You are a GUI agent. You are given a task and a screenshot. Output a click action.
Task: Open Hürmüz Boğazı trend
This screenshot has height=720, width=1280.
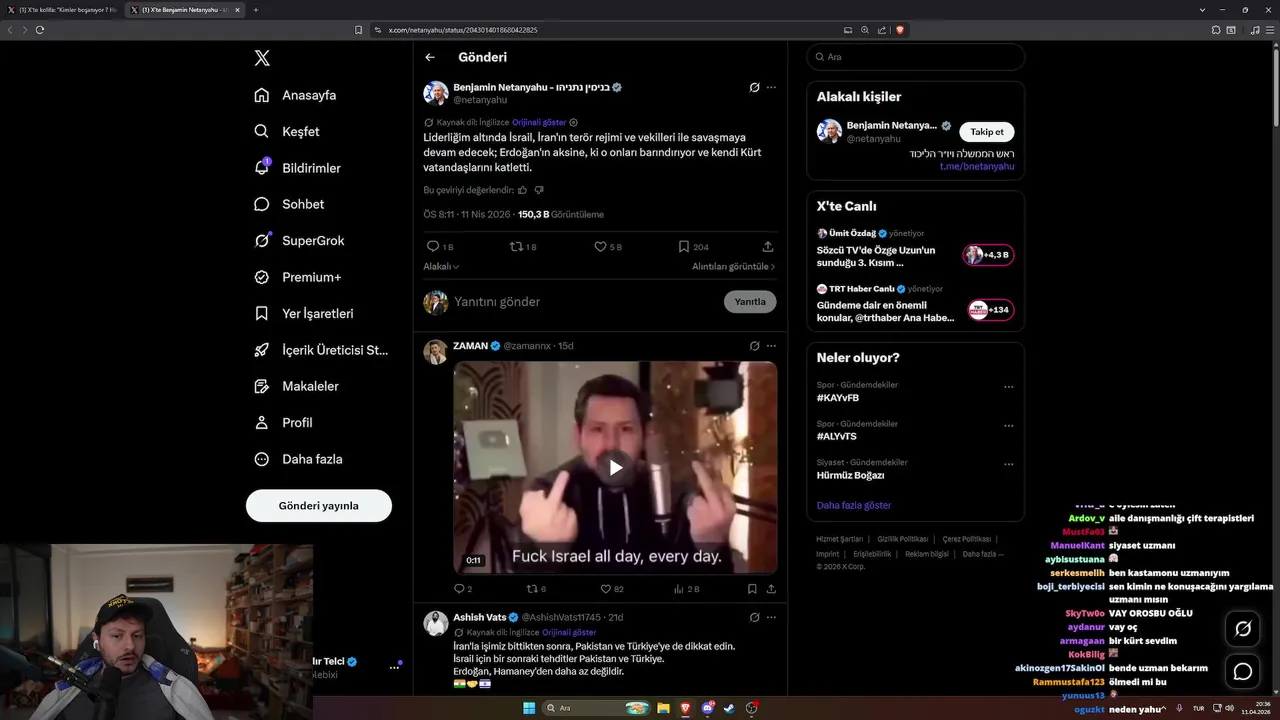point(850,475)
